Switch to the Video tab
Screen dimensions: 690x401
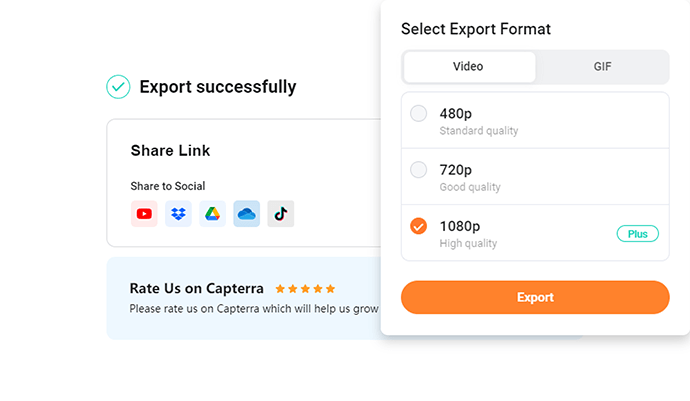point(470,66)
